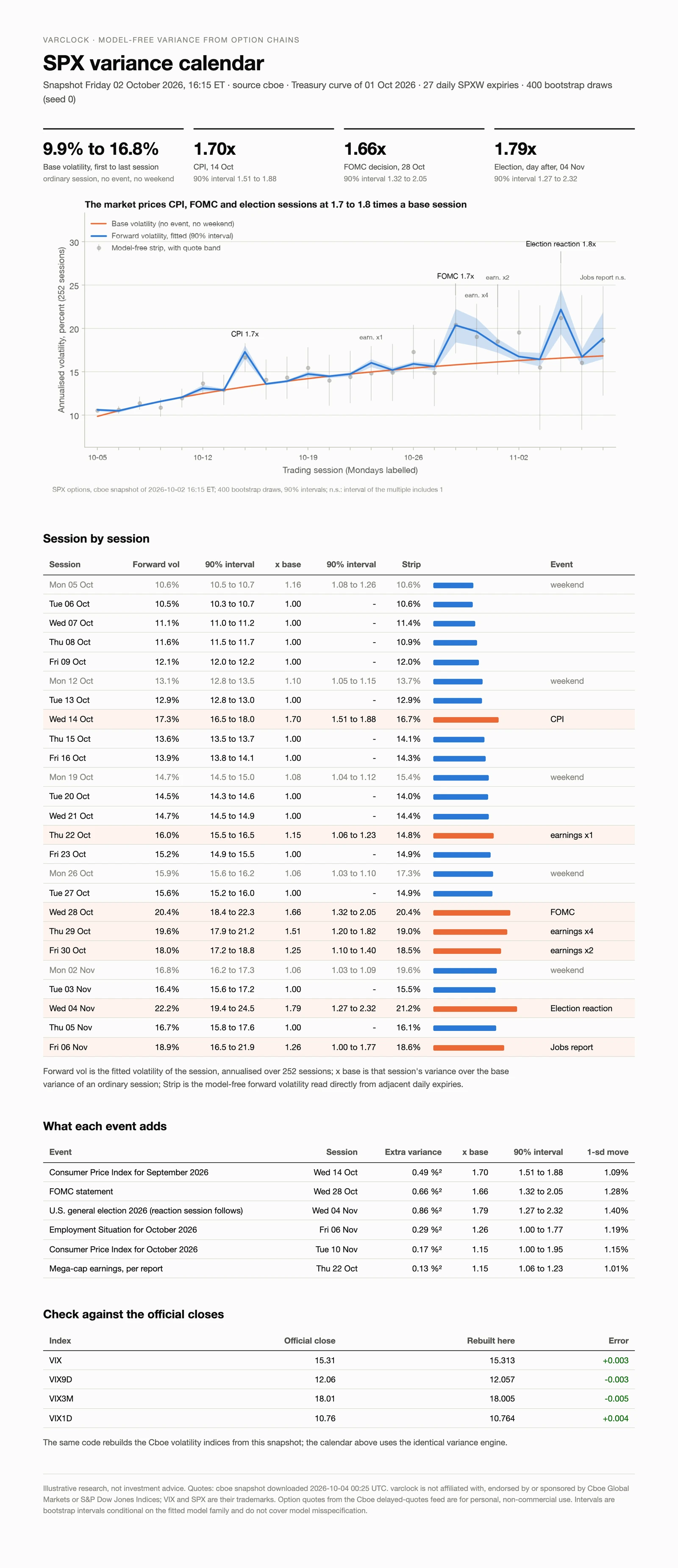Screen dimensions: 678x1568
Task: Click the "earn. x1" chart annotation
Action: click(x=371, y=337)
